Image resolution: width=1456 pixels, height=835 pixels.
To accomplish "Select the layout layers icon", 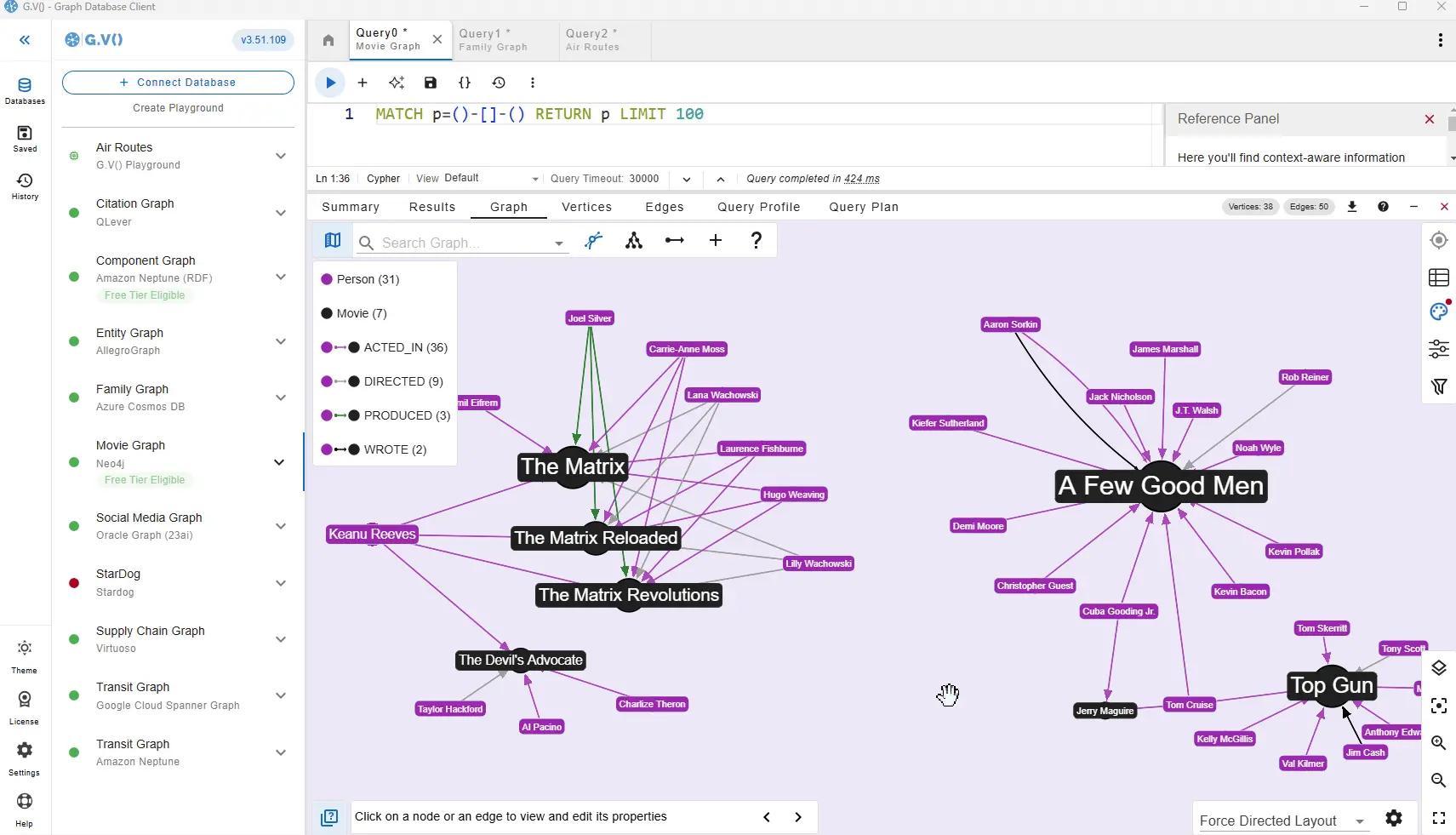I will tap(1440, 668).
